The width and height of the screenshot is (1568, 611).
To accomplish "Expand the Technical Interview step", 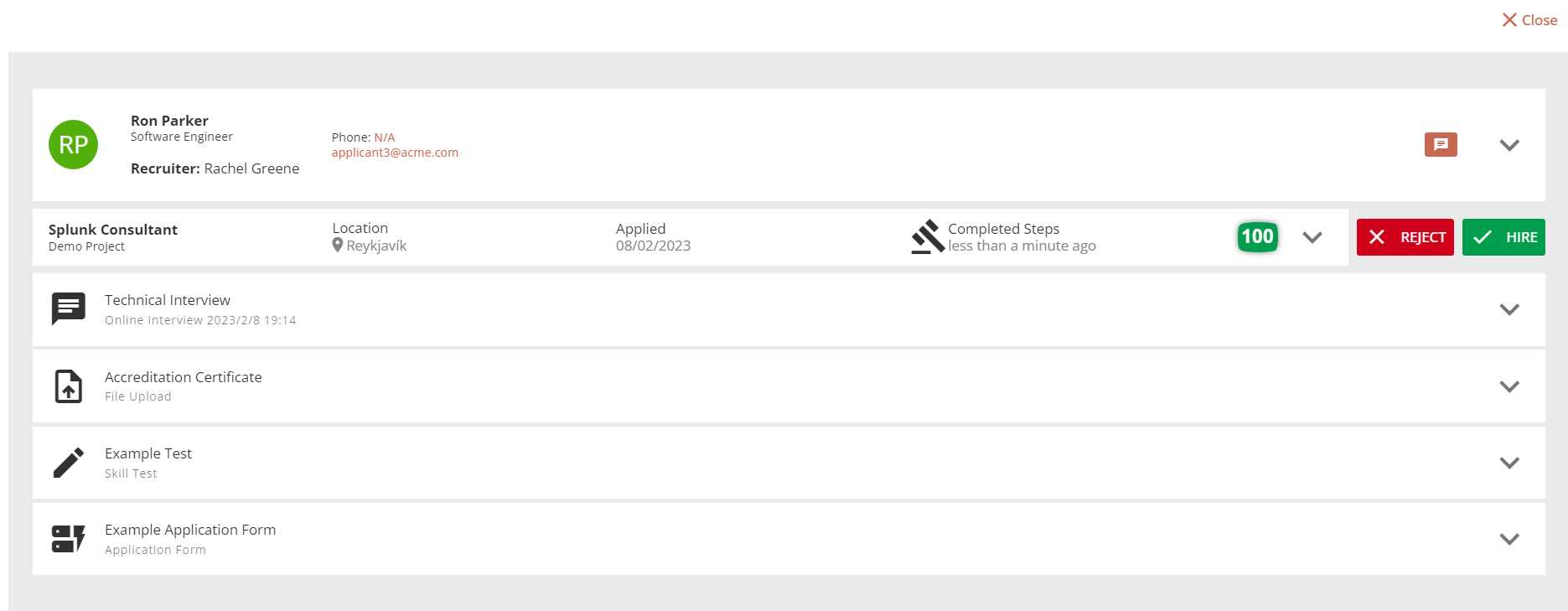I will (1508, 309).
